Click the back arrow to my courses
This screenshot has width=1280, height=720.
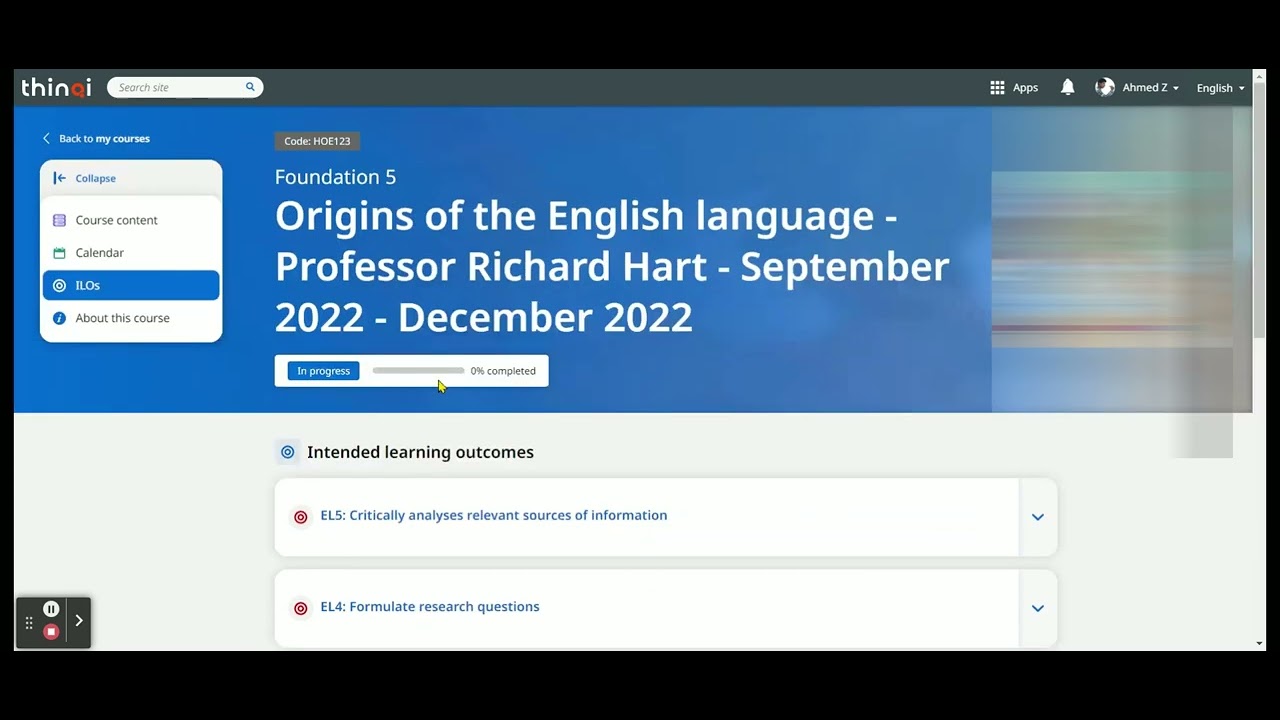pyautogui.click(x=46, y=139)
